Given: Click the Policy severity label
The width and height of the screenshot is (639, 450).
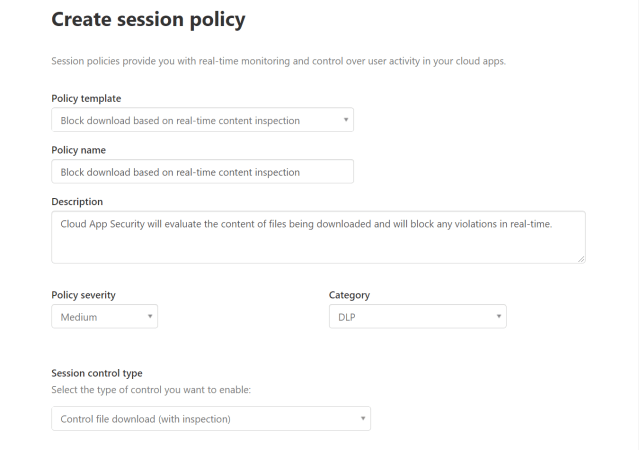Looking at the screenshot, I should [85, 295].
